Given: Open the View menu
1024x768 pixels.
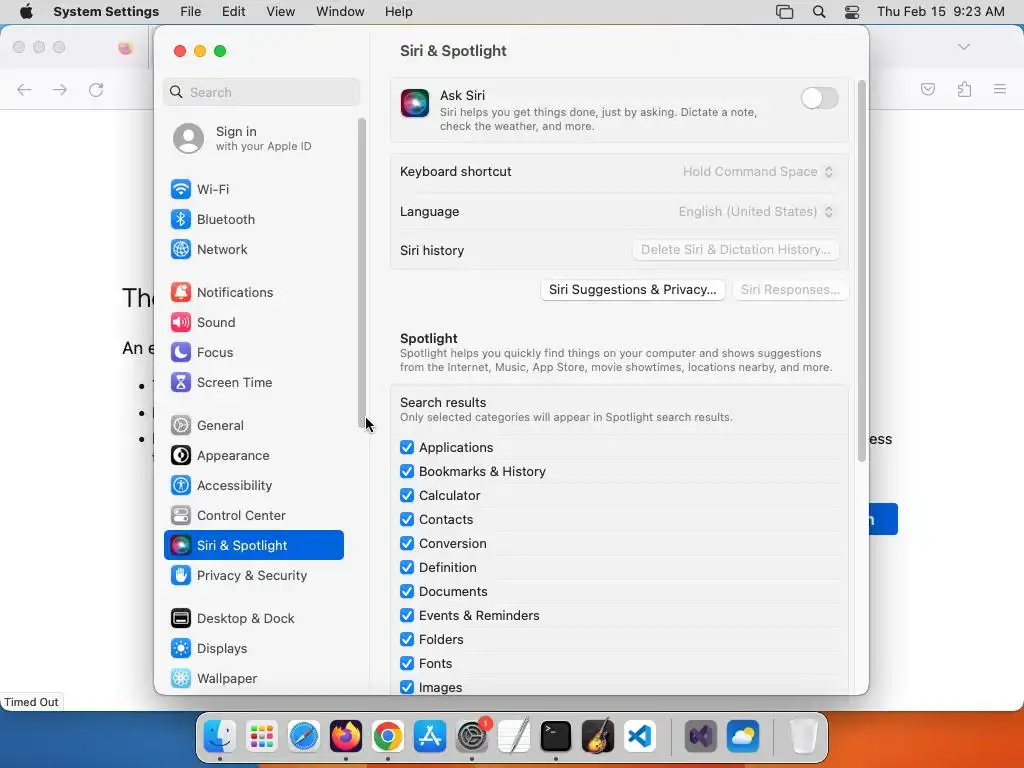Looking at the screenshot, I should pyautogui.click(x=281, y=12).
